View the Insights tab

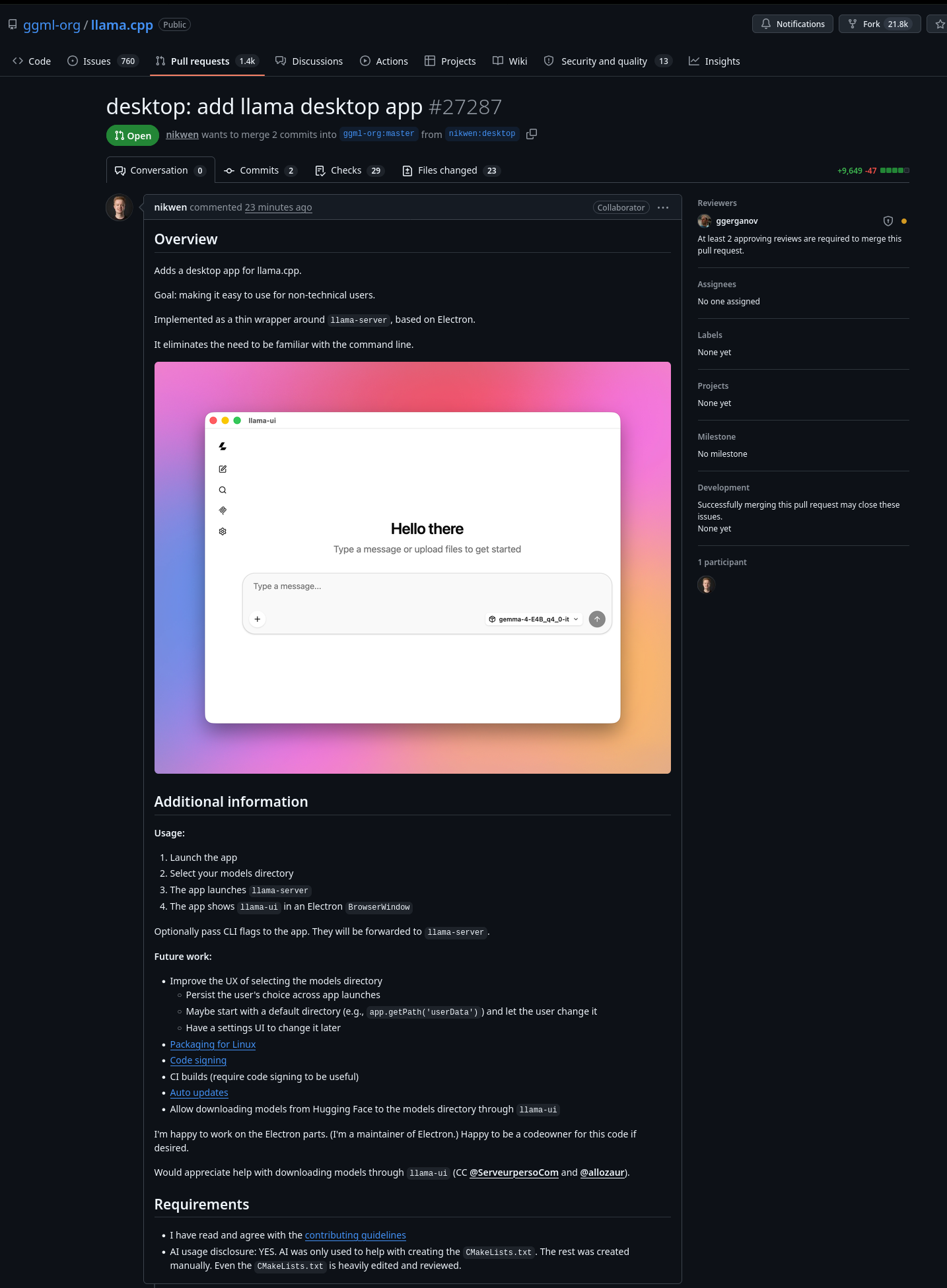pyautogui.click(x=715, y=61)
